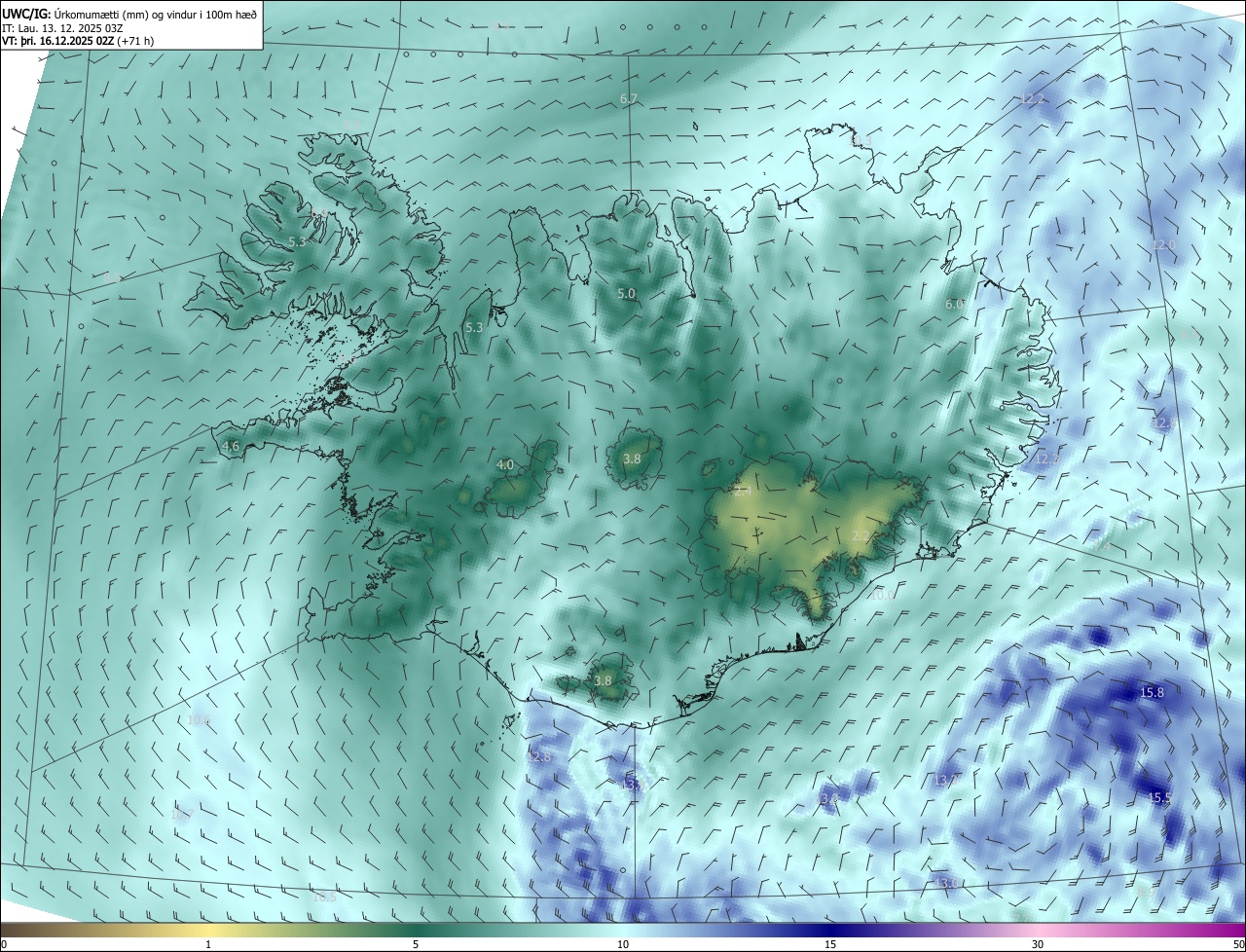The image size is (1246, 952).
Task: Click the 'UWC/IG:' source label
Action: coord(26,13)
